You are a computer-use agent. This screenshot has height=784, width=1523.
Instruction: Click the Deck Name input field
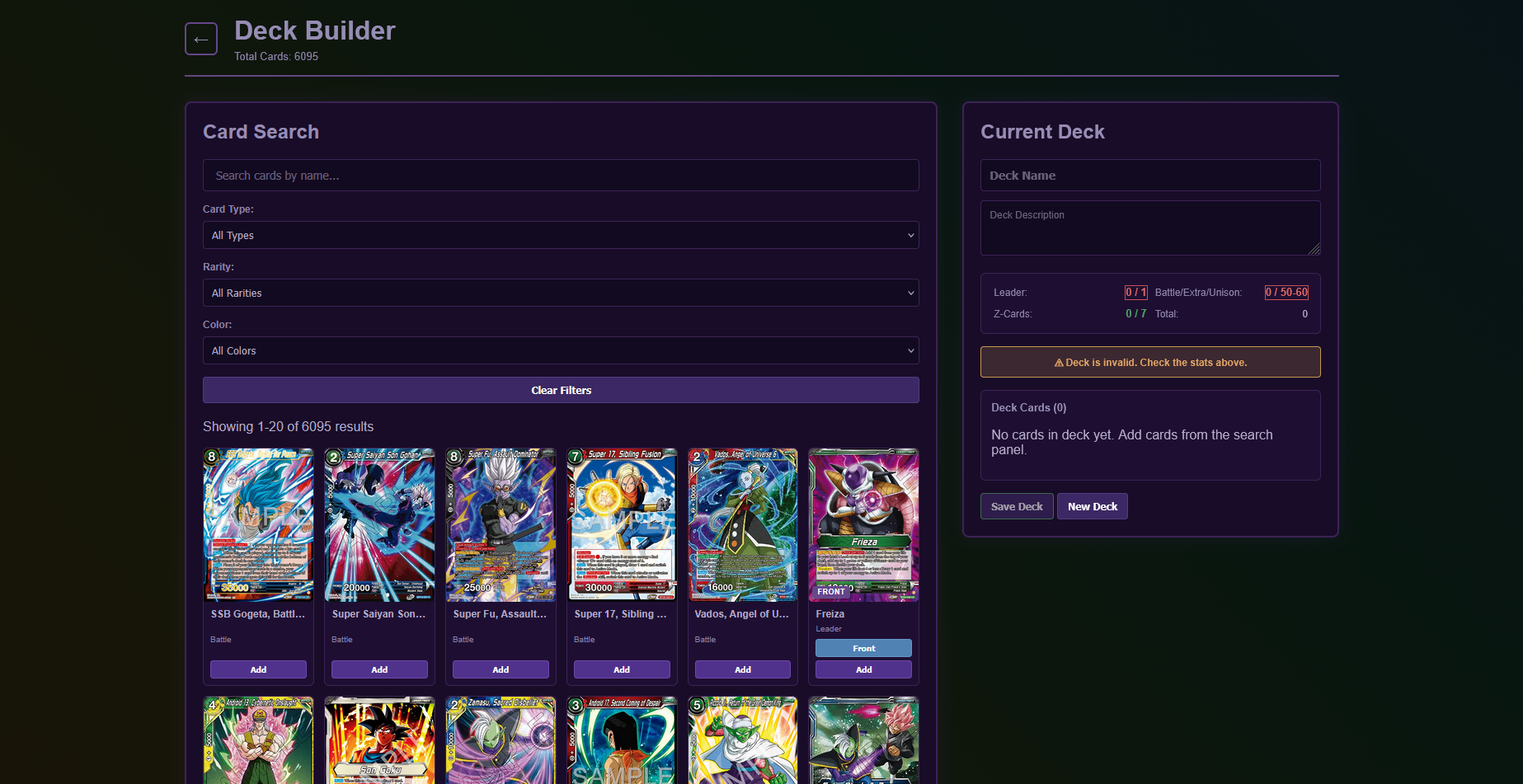click(x=1150, y=176)
